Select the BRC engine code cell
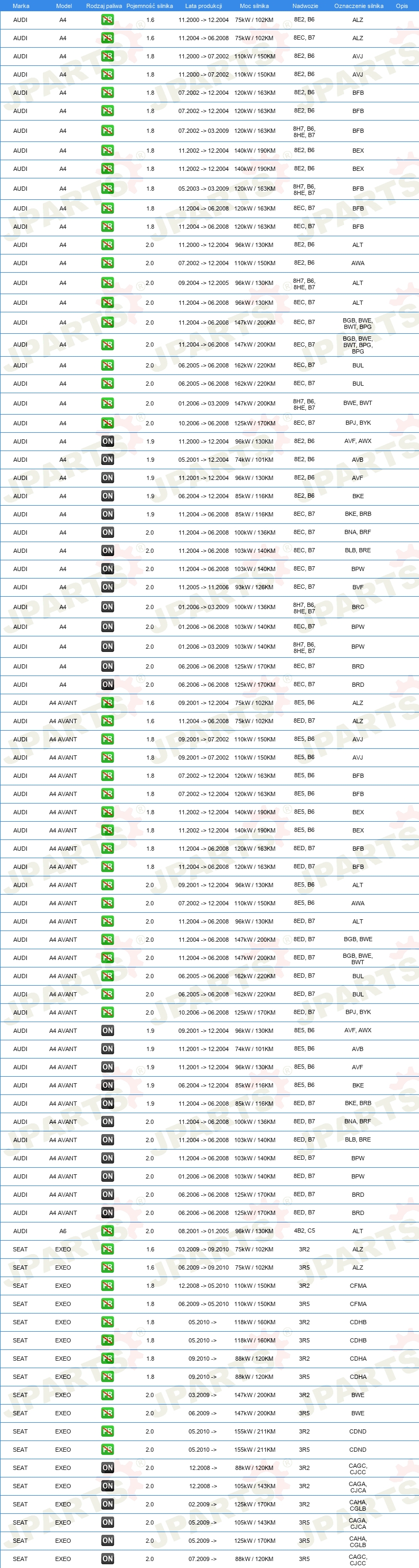Image resolution: width=419 pixels, height=1568 pixels. coord(358,607)
